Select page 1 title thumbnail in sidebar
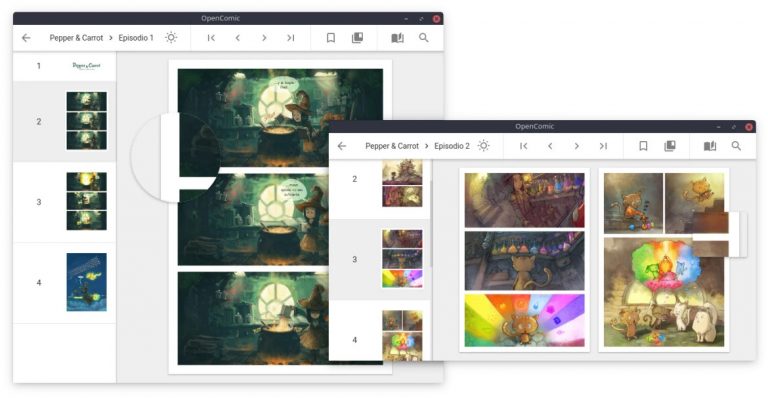This screenshot has height=398, width=768. tap(86, 66)
